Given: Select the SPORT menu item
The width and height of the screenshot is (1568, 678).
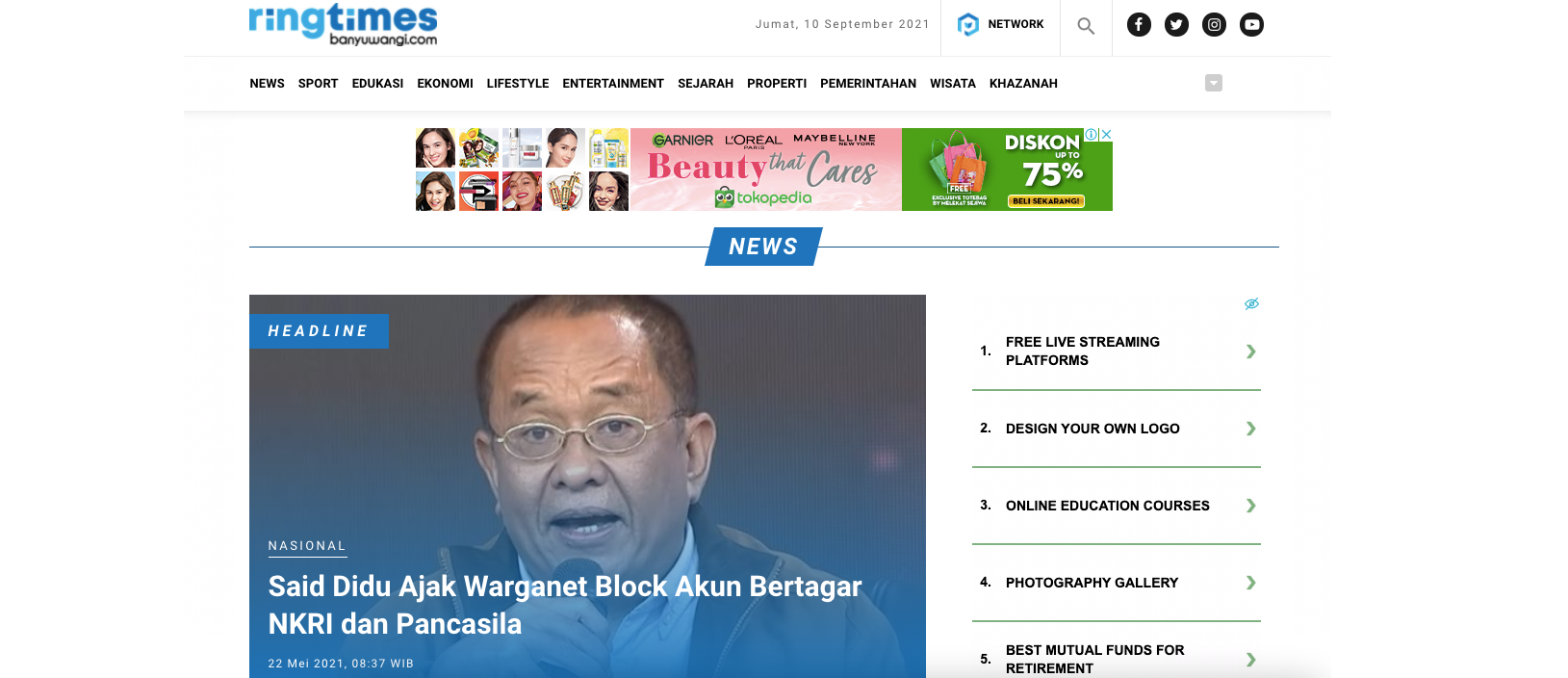Looking at the screenshot, I should (318, 84).
